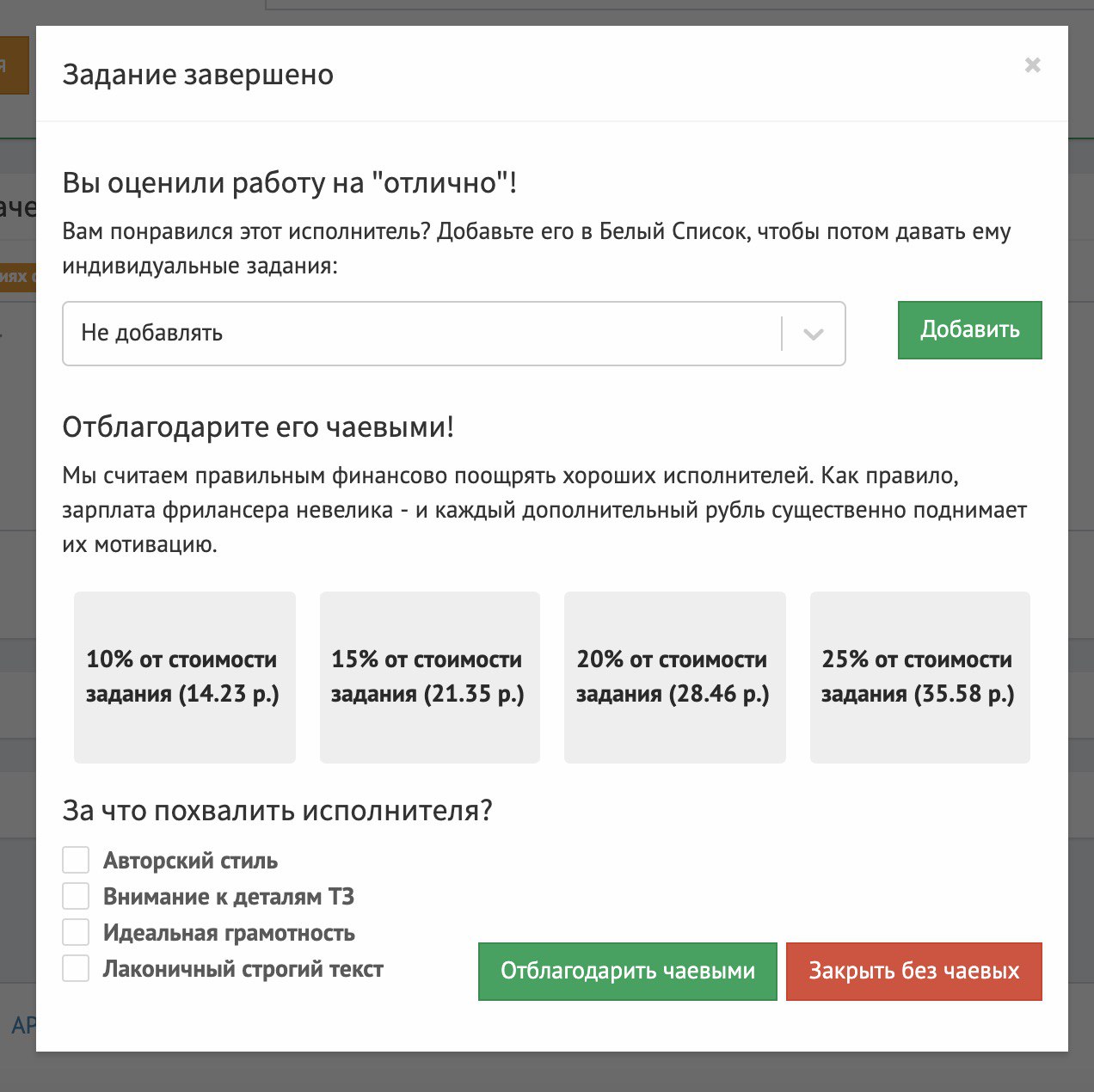Click the 'Отблагодарите его чаевыми!' heading

tap(258, 426)
